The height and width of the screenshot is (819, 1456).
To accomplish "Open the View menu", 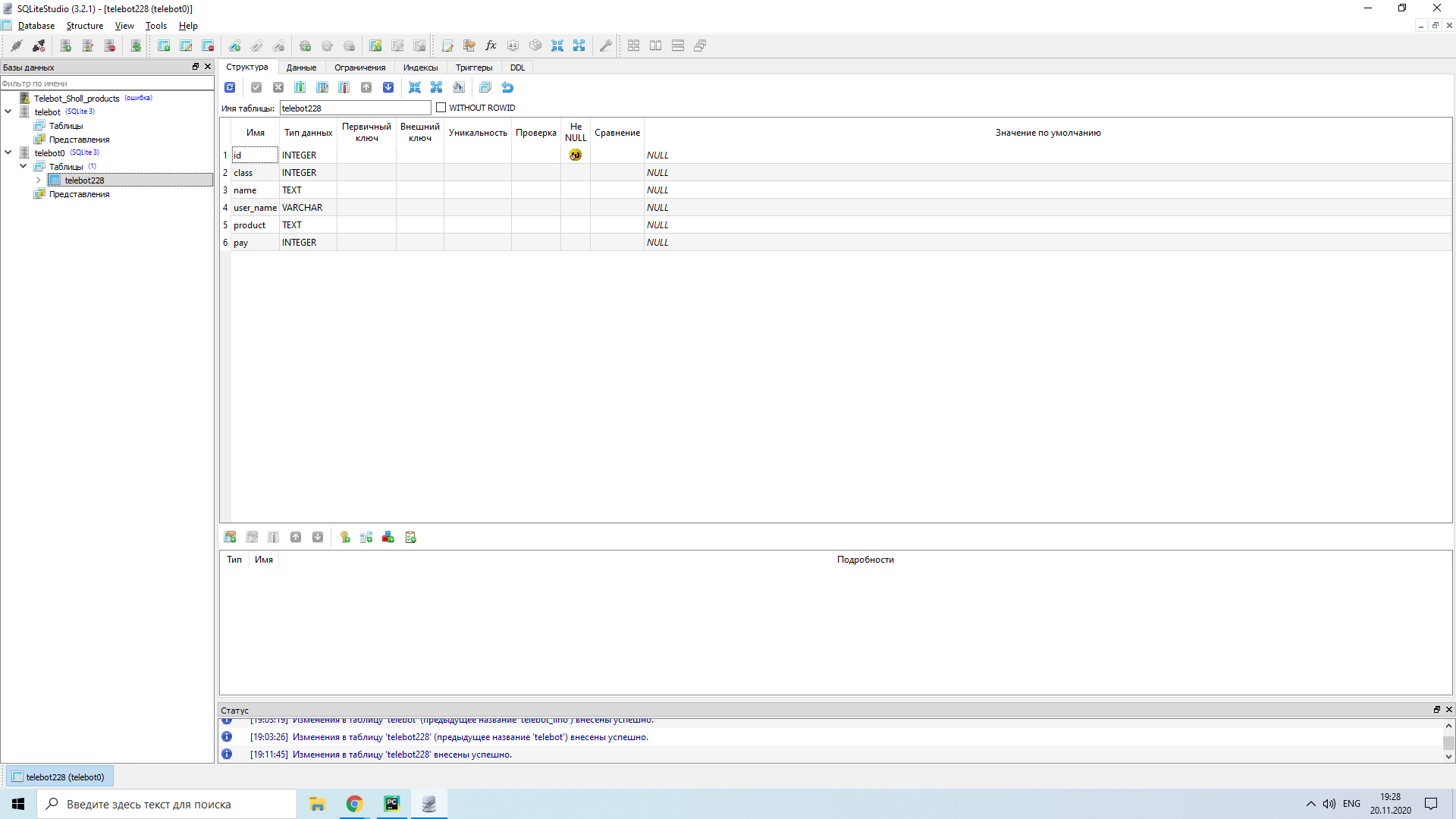I will click(x=124, y=26).
